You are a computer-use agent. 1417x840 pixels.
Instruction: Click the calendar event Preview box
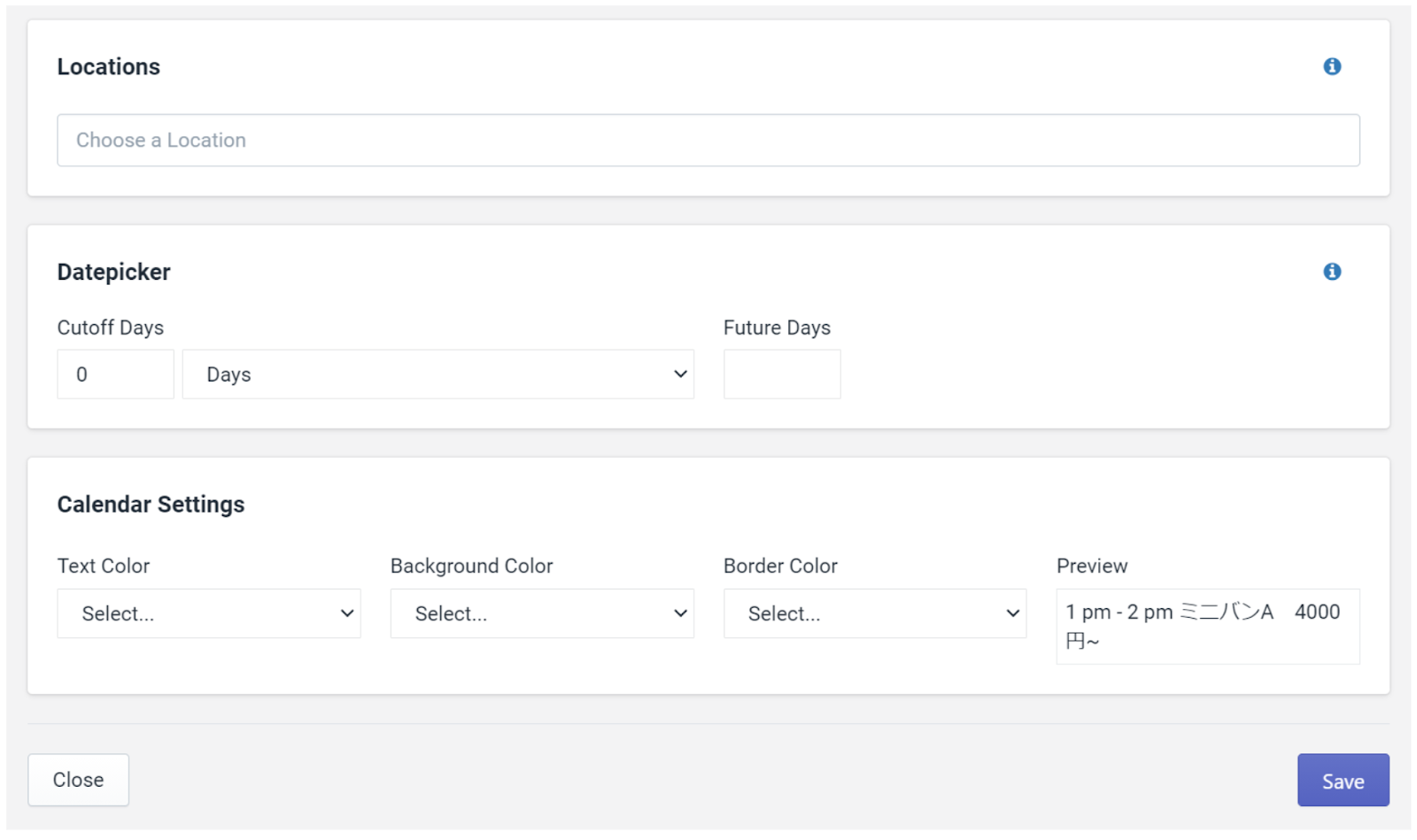(x=1207, y=626)
